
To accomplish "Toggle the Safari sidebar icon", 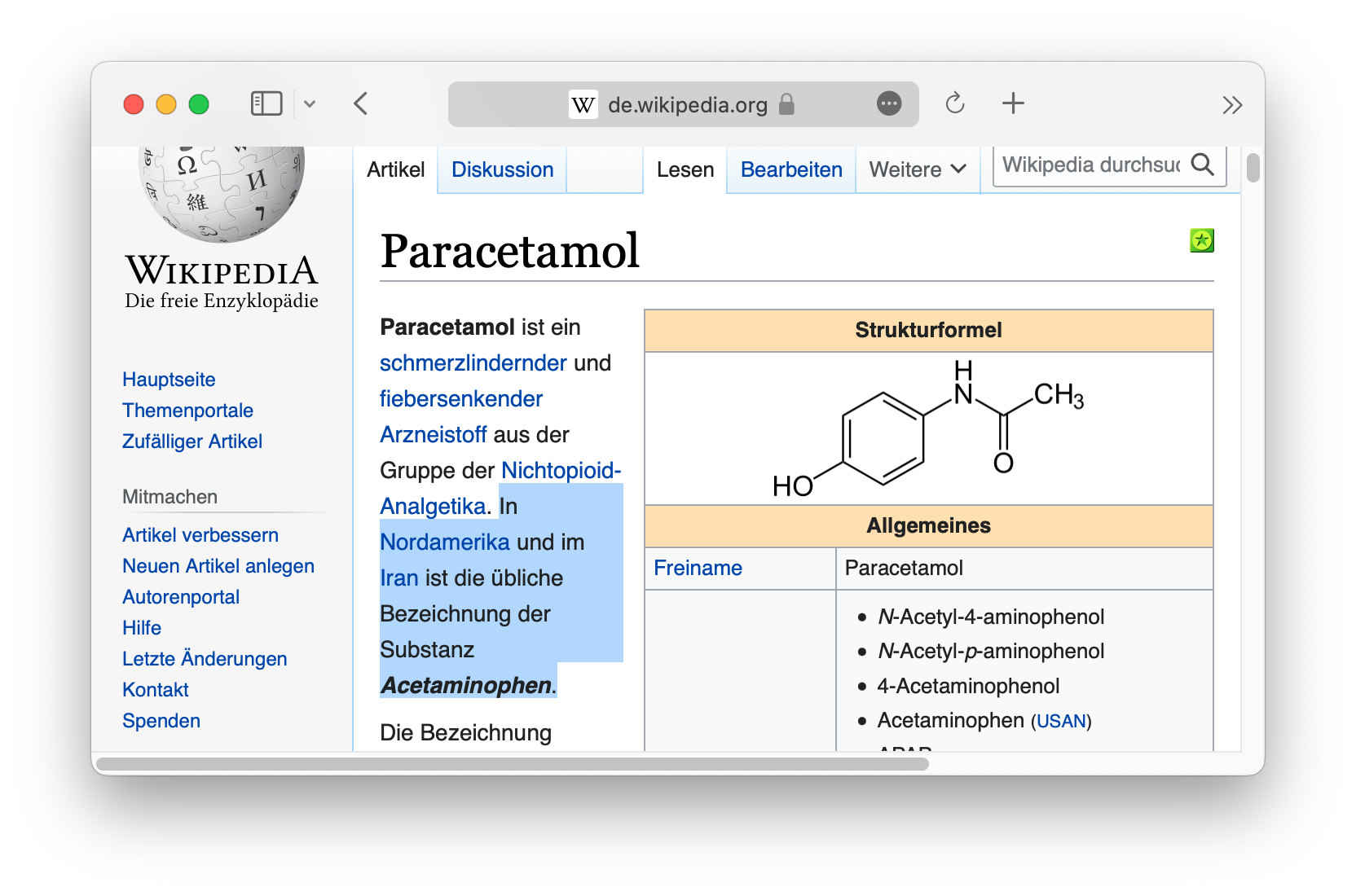I will (x=266, y=103).
